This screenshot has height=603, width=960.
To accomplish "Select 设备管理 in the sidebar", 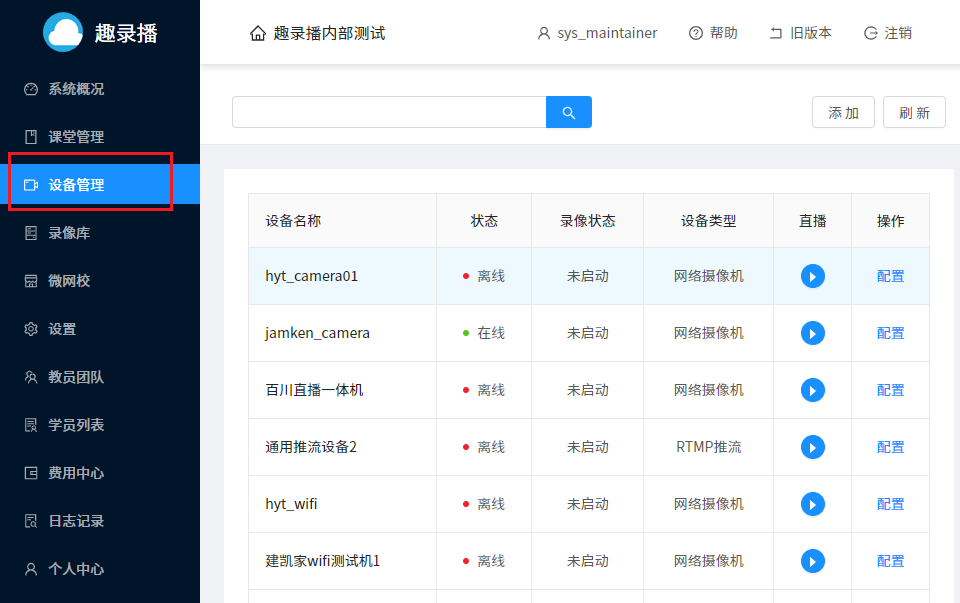I will (100, 184).
